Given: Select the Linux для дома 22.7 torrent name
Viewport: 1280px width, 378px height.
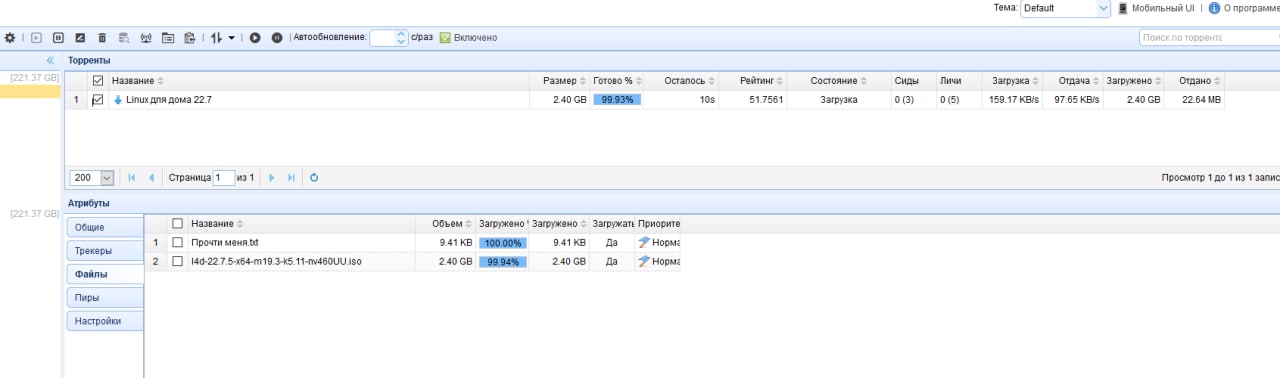Looking at the screenshot, I should tap(168, 100).
